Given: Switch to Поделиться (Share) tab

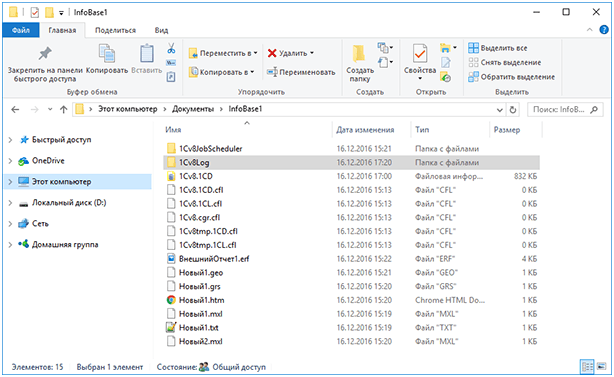Looking at the screenshot, I should pyautogui.click(x=115, y=31).
